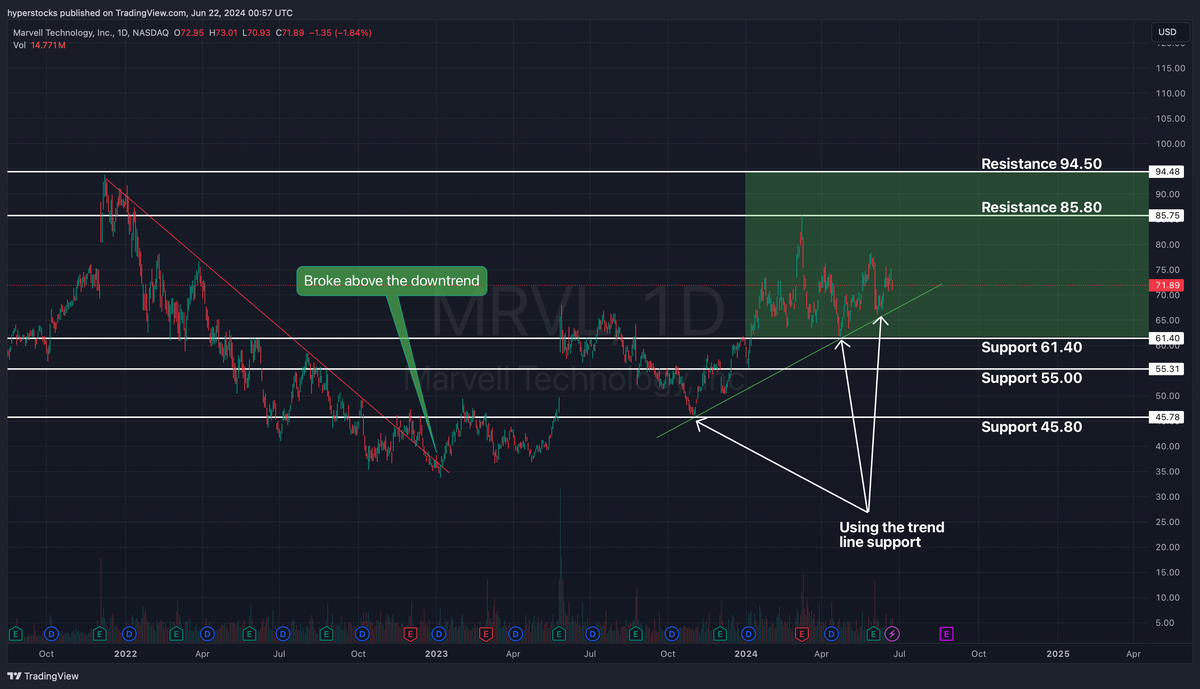Select the blue D dividend marker near July 2023
This screenshot has width=1200, height=689.
tap(592, 633)
